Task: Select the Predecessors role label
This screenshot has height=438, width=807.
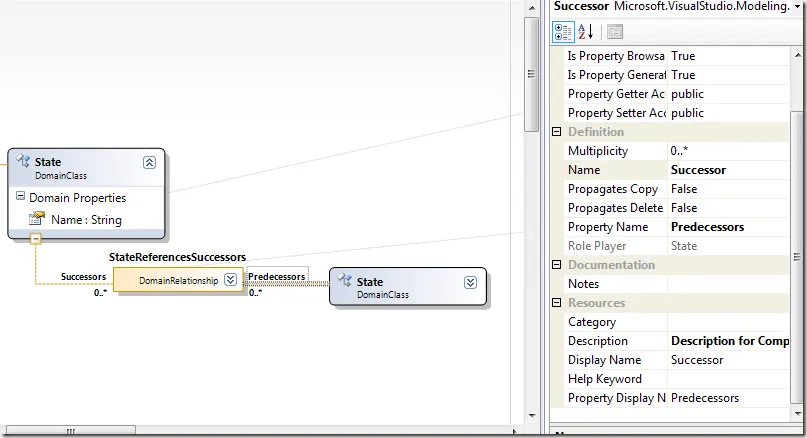Action: point(277,276)
